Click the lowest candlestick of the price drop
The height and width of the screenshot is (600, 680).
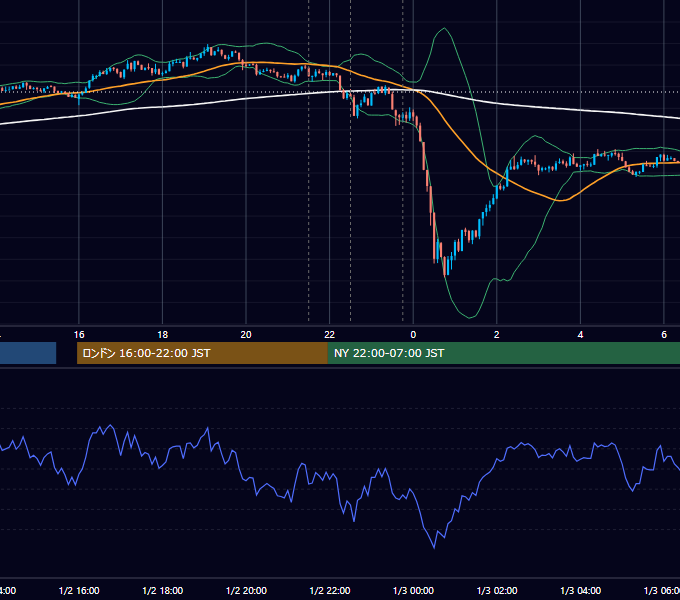coord(445,267)
